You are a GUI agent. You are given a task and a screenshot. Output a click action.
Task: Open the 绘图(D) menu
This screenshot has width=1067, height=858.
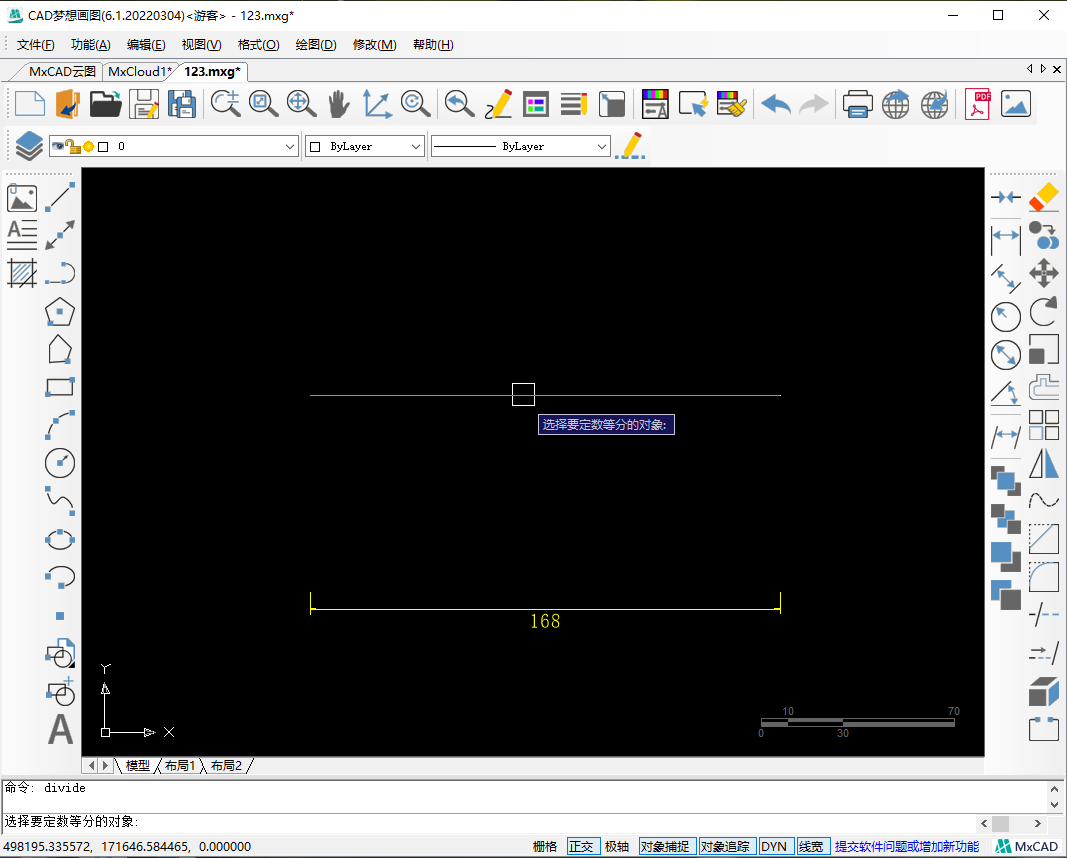tap(316, 45)
